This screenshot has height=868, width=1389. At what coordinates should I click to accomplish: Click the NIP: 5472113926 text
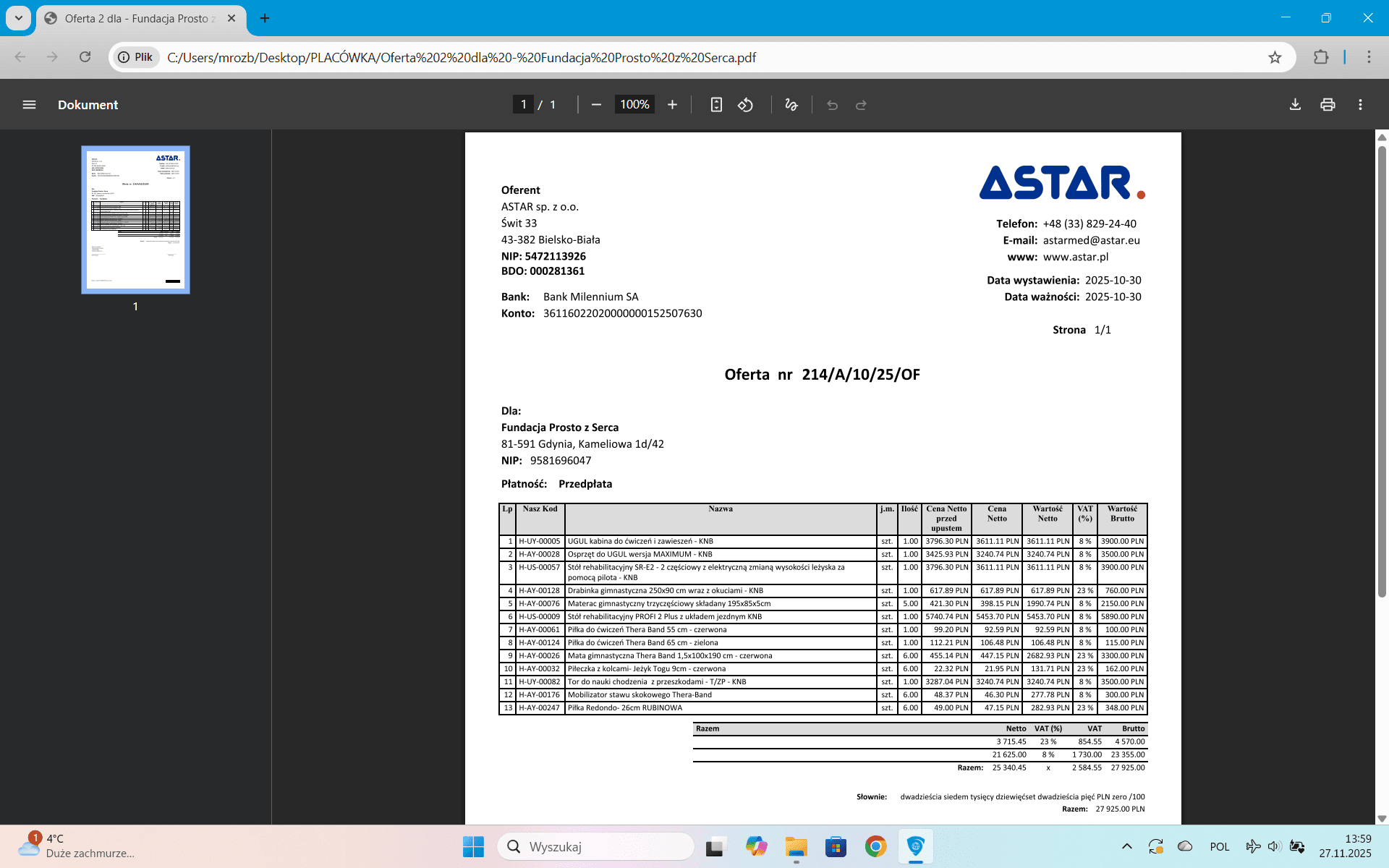point(543,256)
